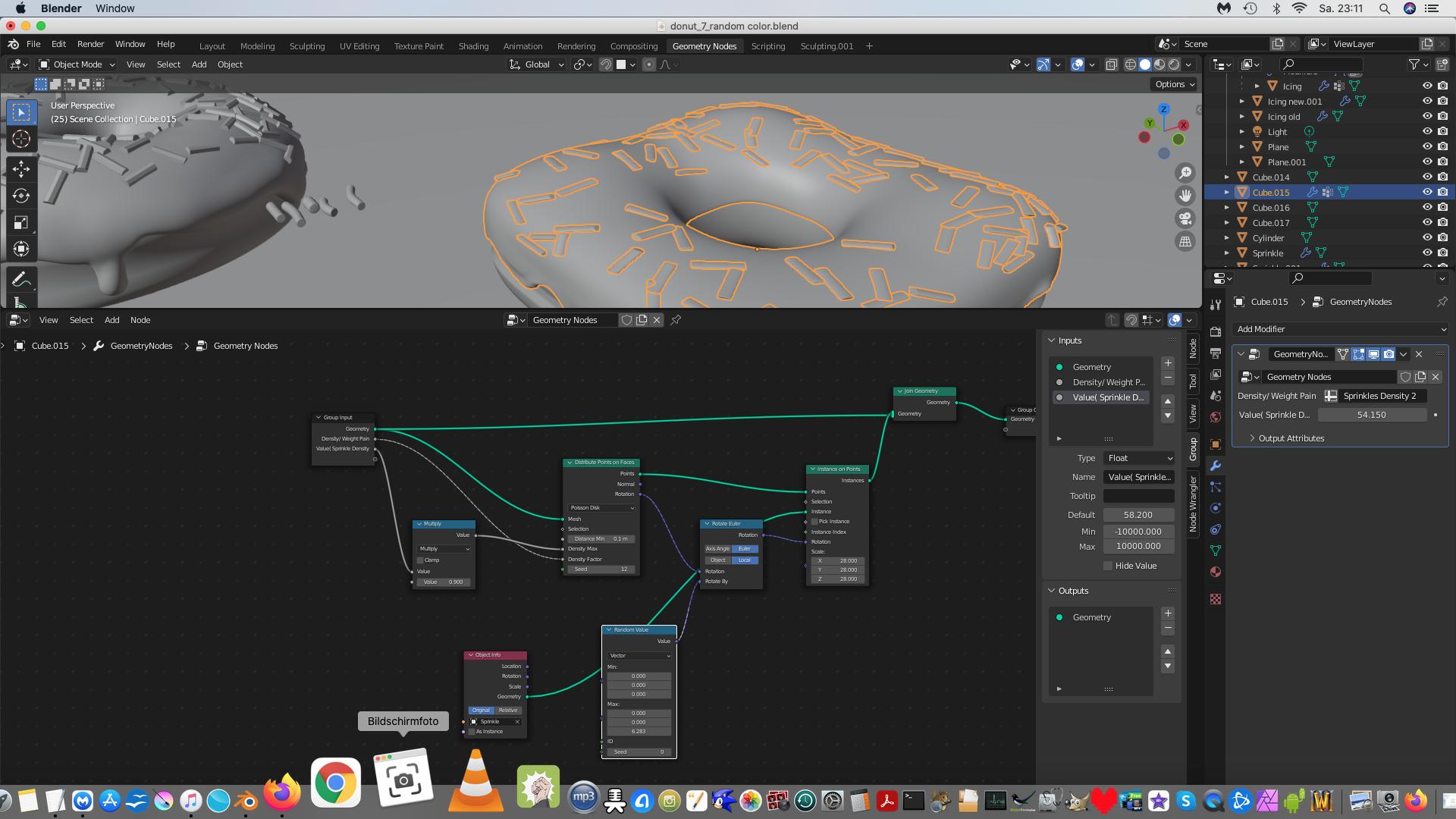Enable the Hide Value checkbox
The height and width of the screenshot is (819, 1456).
(x=1108, y=566)
